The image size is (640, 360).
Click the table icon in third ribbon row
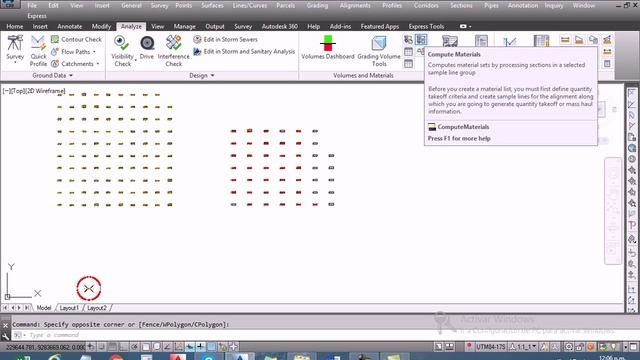point(408,64)
